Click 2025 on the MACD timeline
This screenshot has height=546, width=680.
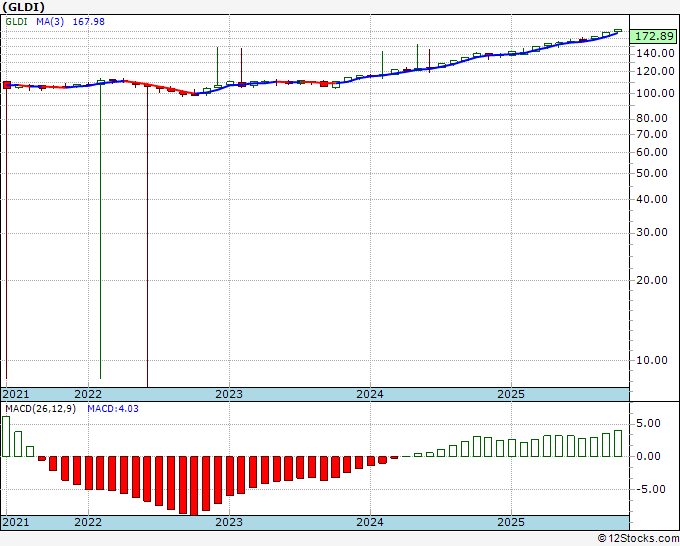coord(511,522)
